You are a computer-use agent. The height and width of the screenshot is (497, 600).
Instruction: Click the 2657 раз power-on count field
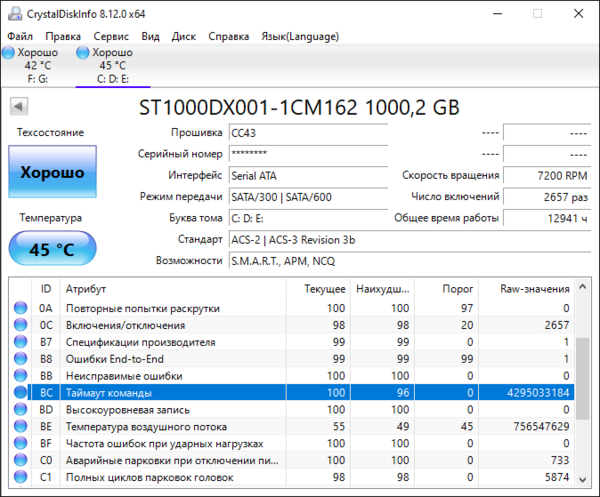click(547, 197)
